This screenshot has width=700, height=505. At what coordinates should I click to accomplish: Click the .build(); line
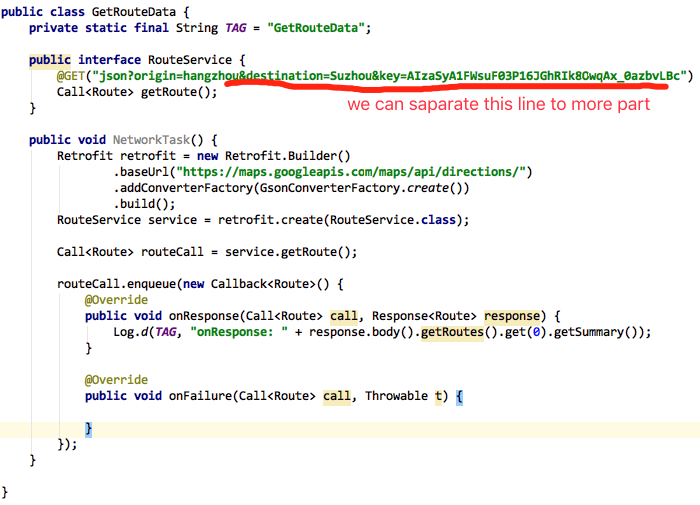(144, 204)
